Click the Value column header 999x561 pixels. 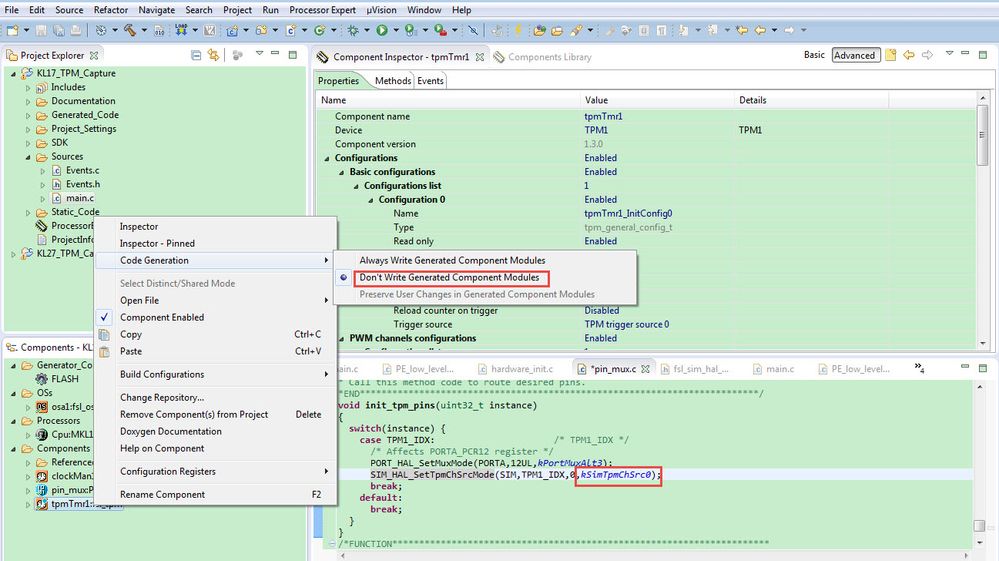pyautogui.click(x=657, y=100)
